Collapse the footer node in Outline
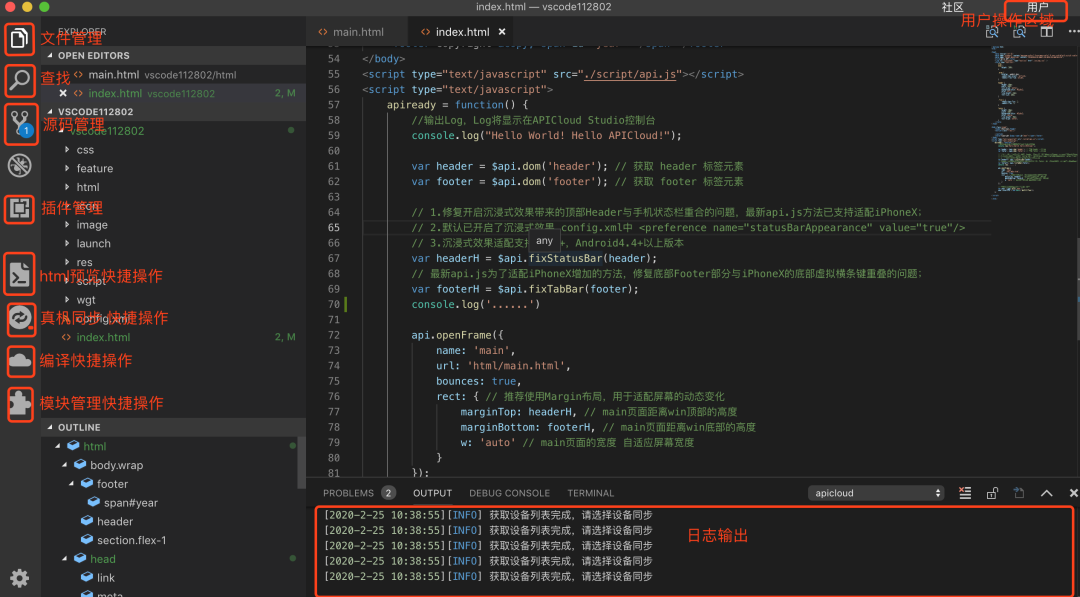This screenshot has height=597, width=1080. (x=72, y=483)
